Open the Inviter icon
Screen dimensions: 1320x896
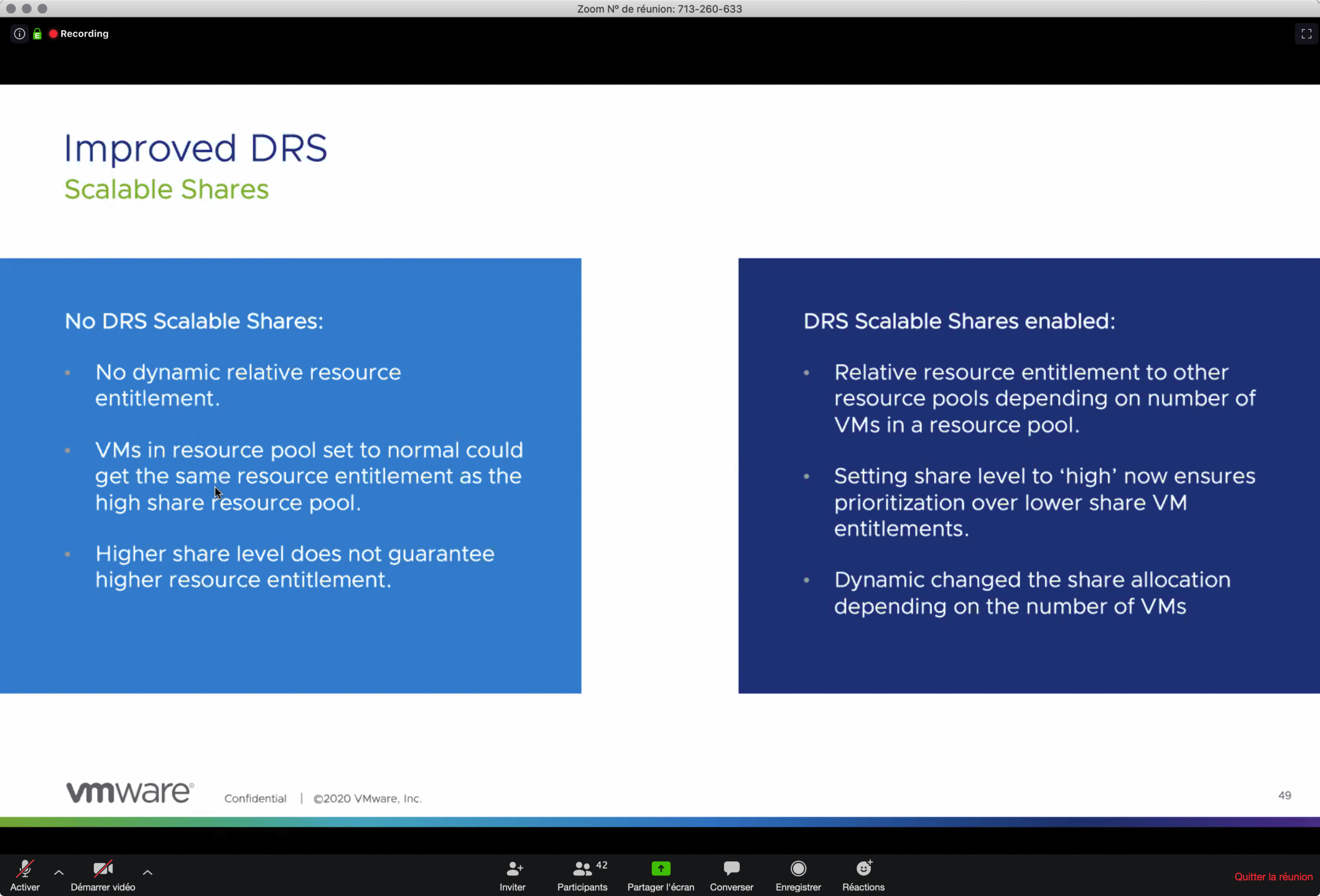(514, 869)
